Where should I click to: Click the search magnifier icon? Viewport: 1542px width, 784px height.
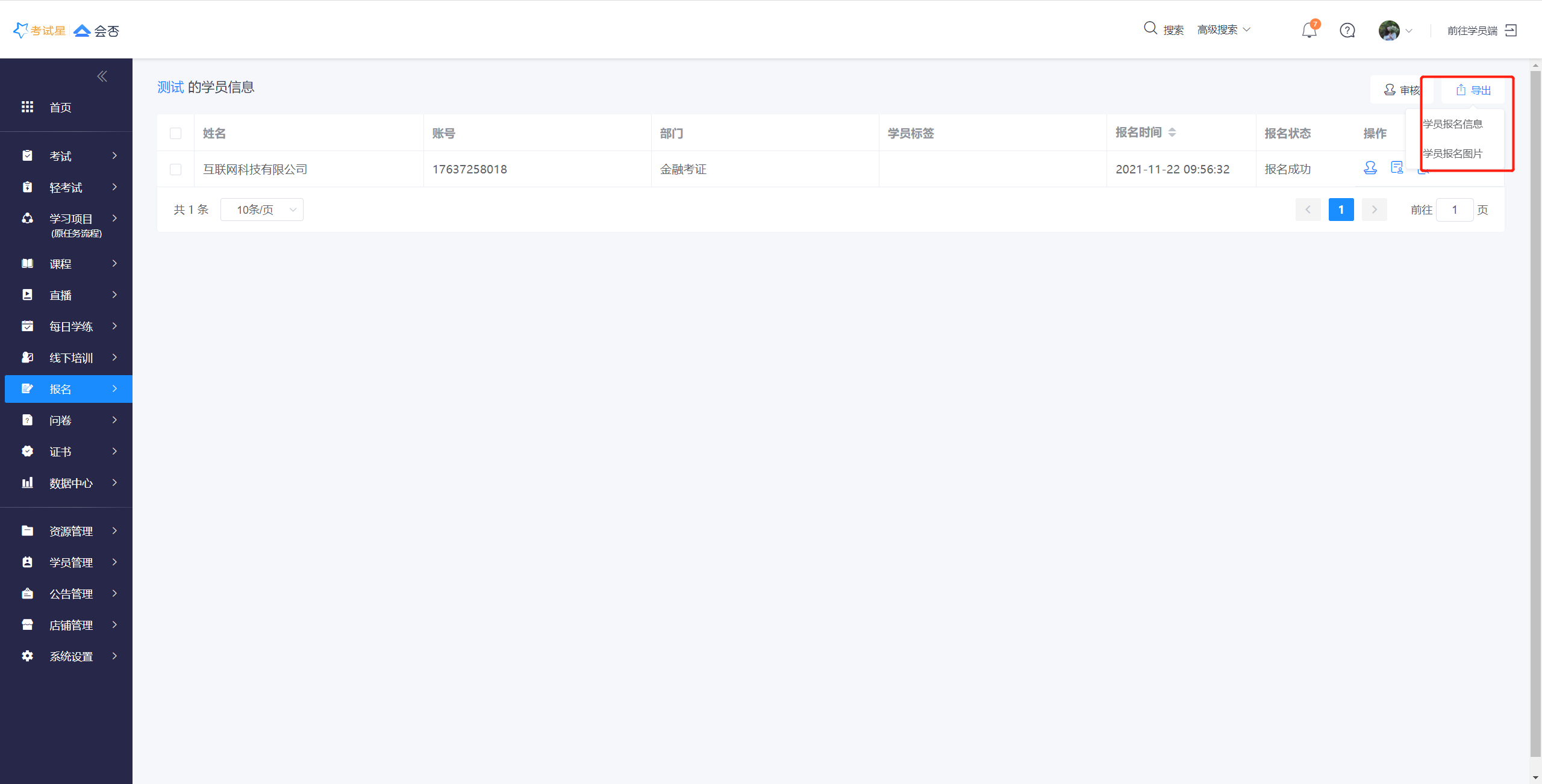[x=1150, y=28]
